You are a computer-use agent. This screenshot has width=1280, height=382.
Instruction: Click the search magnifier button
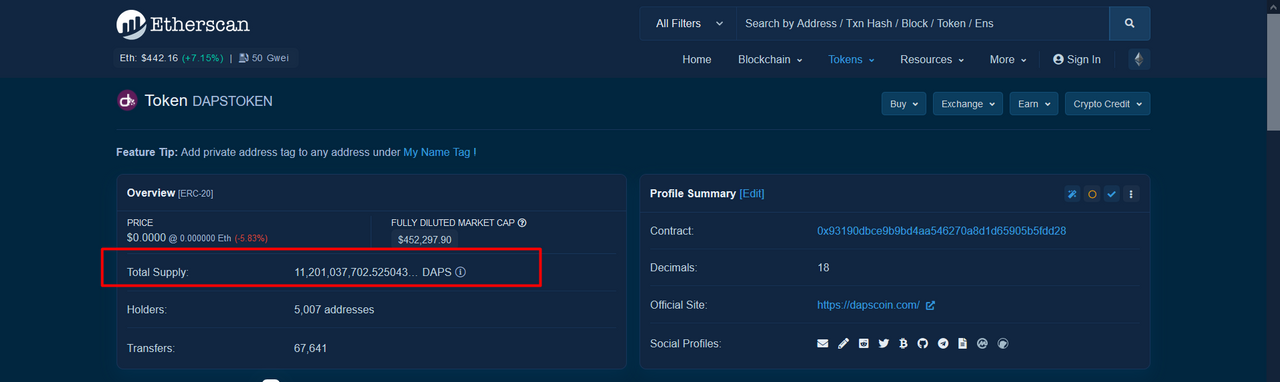(1129, 23)
